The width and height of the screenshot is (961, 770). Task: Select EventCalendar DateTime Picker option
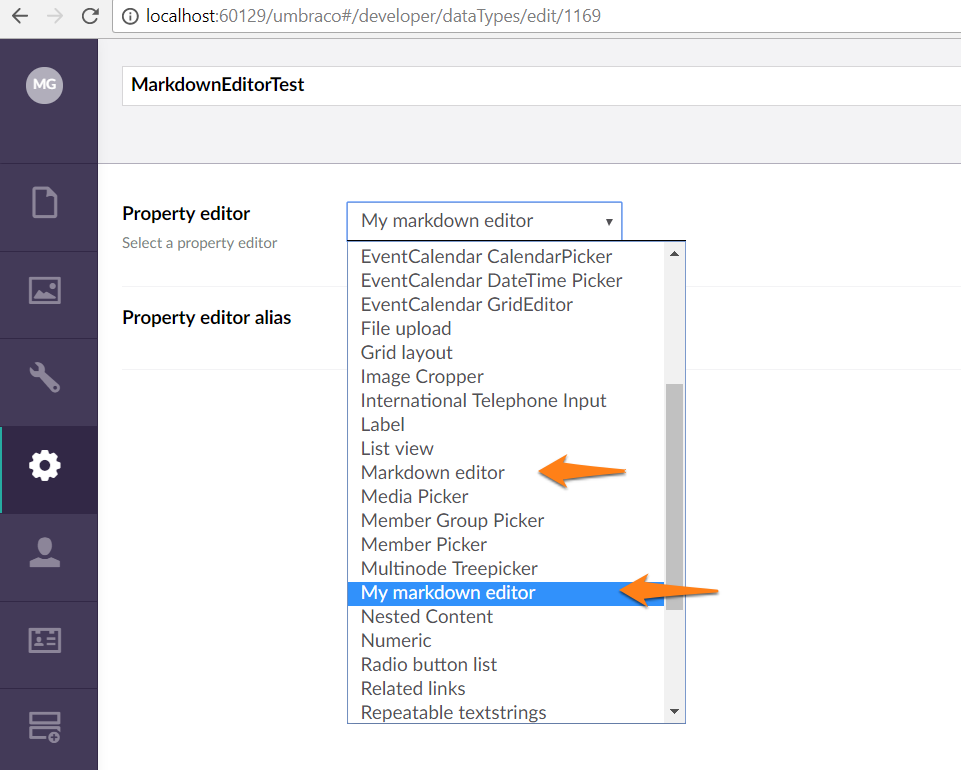click(x=506, y=280)
